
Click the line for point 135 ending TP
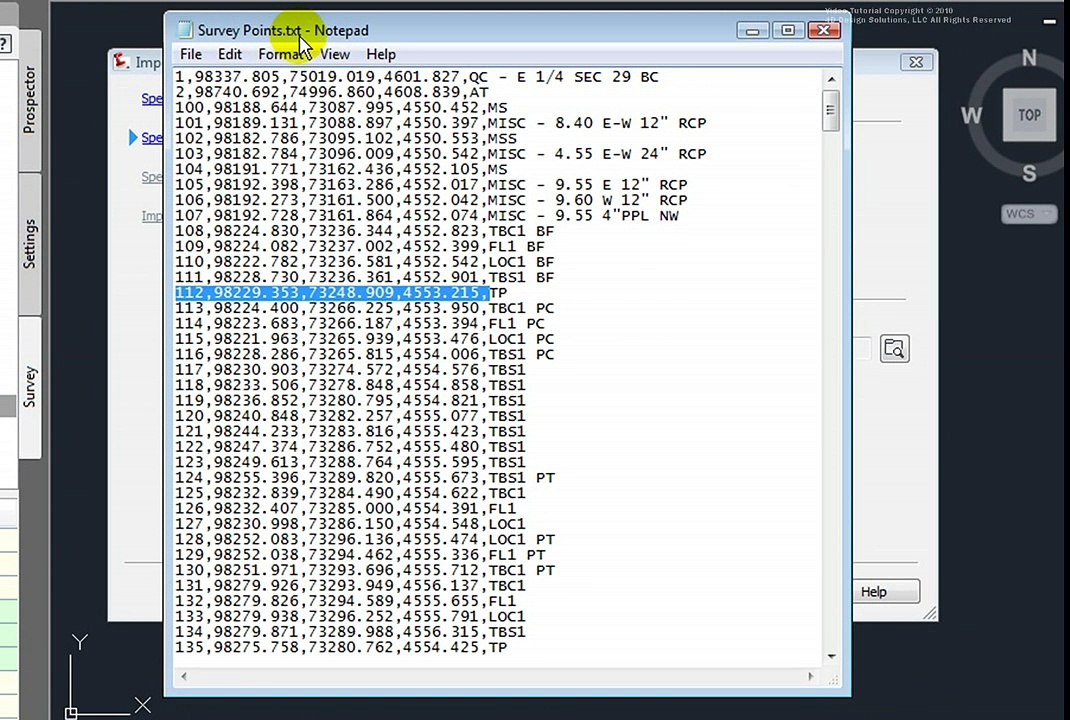pyautogui.click(x=341, y=648)
